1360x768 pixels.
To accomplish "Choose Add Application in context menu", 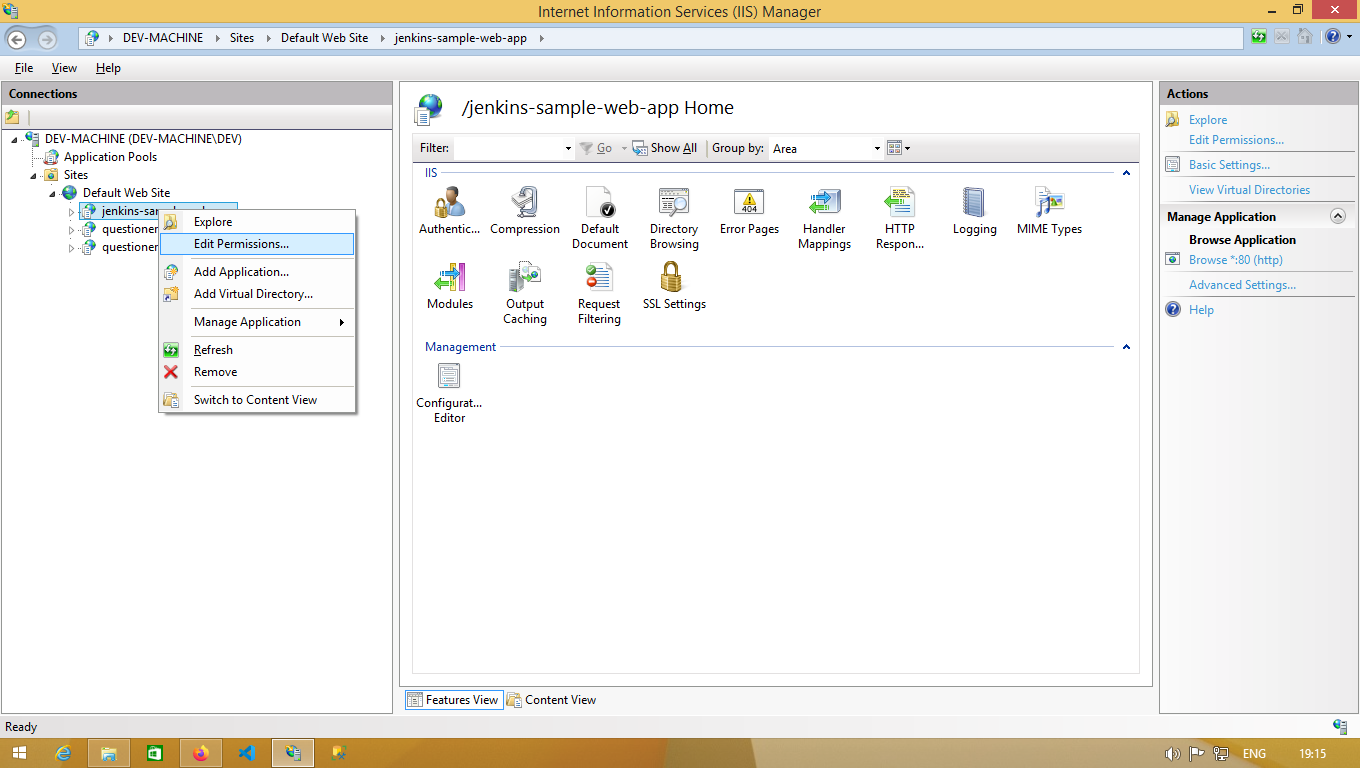I will pos(257,272).
